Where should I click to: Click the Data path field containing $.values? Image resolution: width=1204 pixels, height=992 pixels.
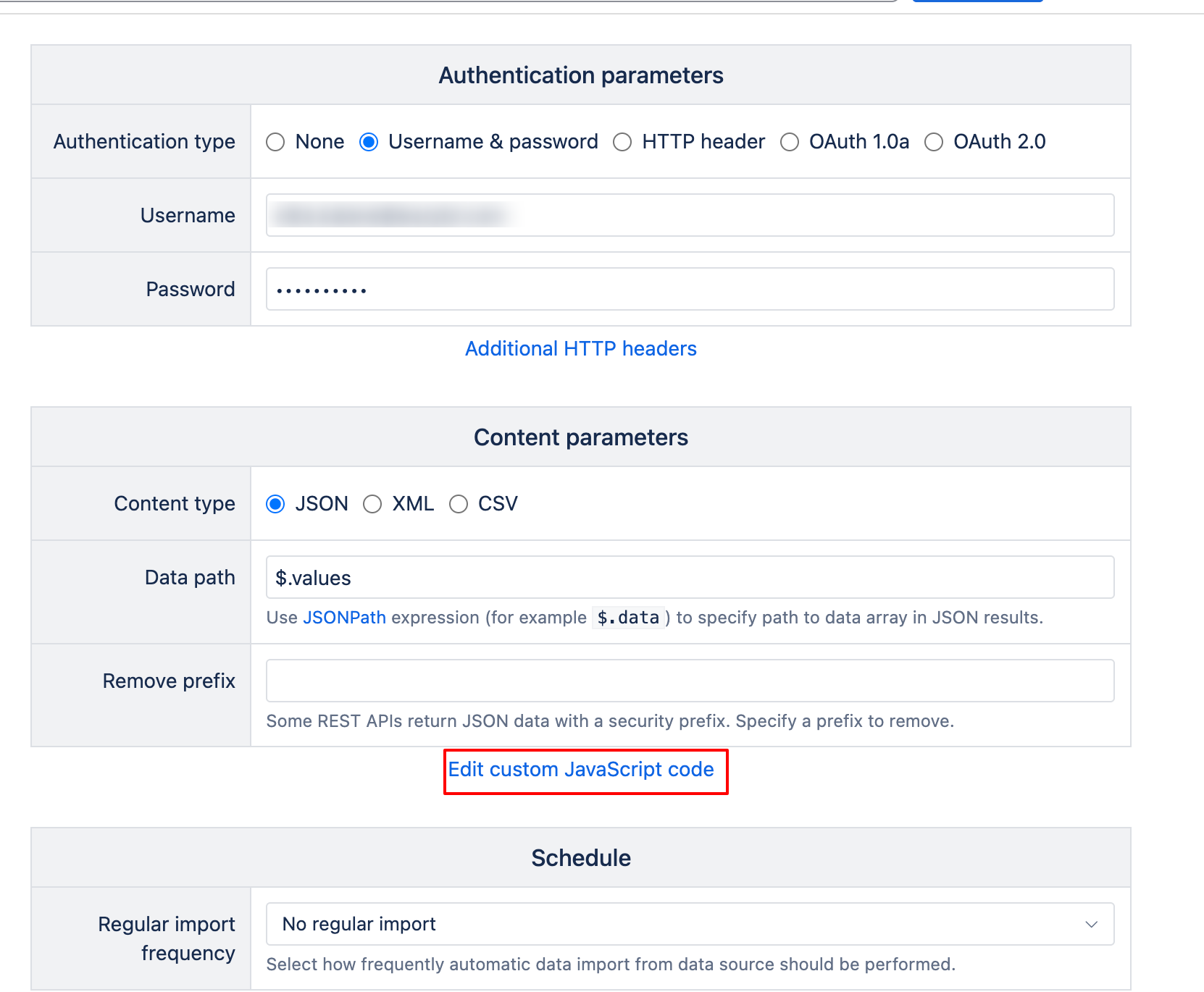[x=690, y=577]
